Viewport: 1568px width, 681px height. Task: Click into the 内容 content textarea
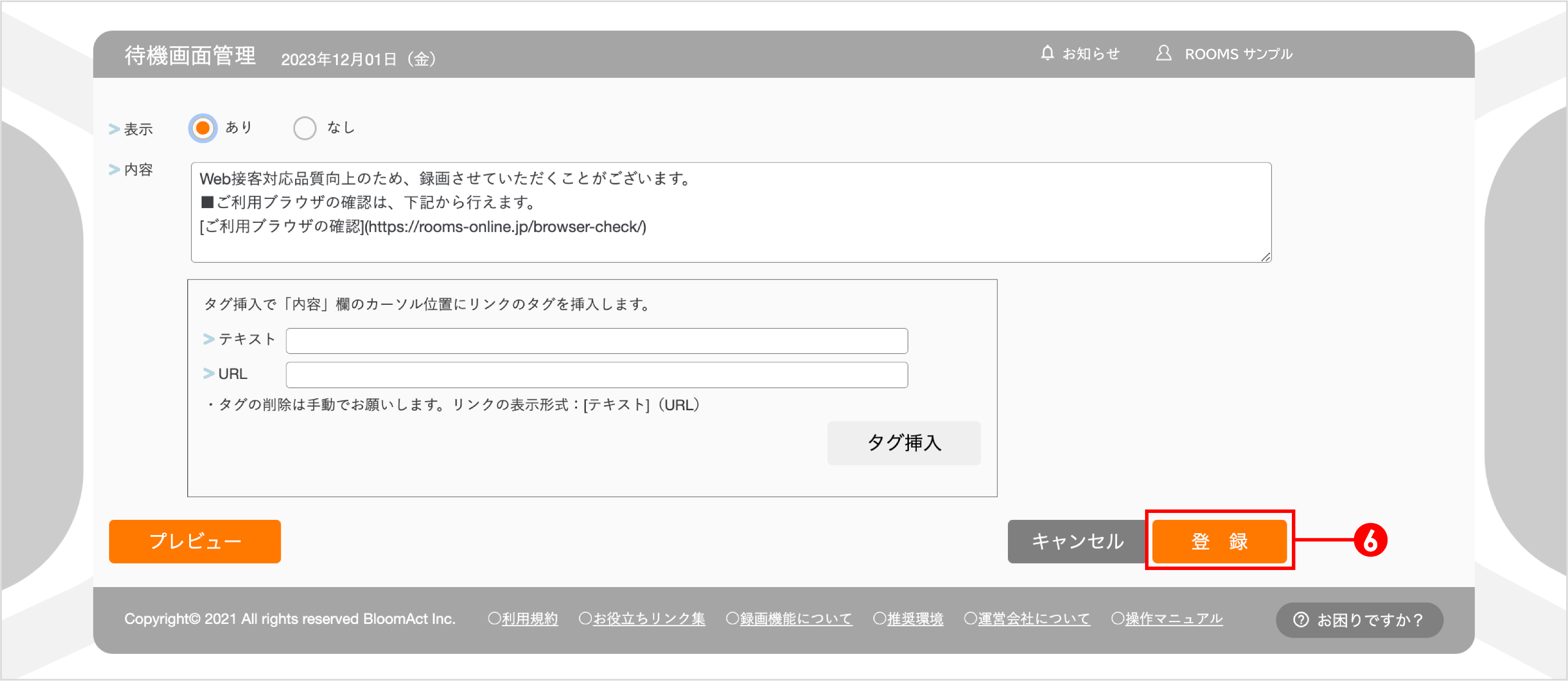[x=730, y=213]
